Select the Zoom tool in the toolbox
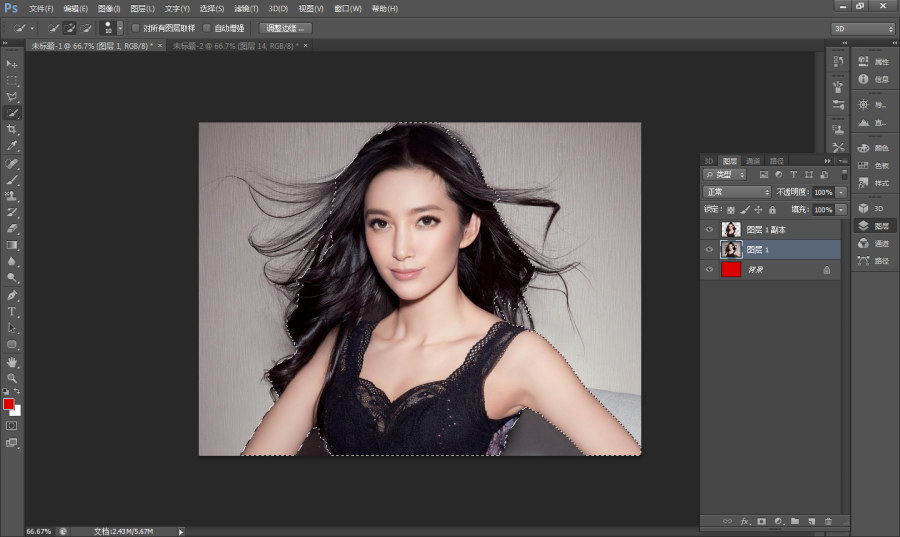Screen dimensions: 900x537 [11, 378]
